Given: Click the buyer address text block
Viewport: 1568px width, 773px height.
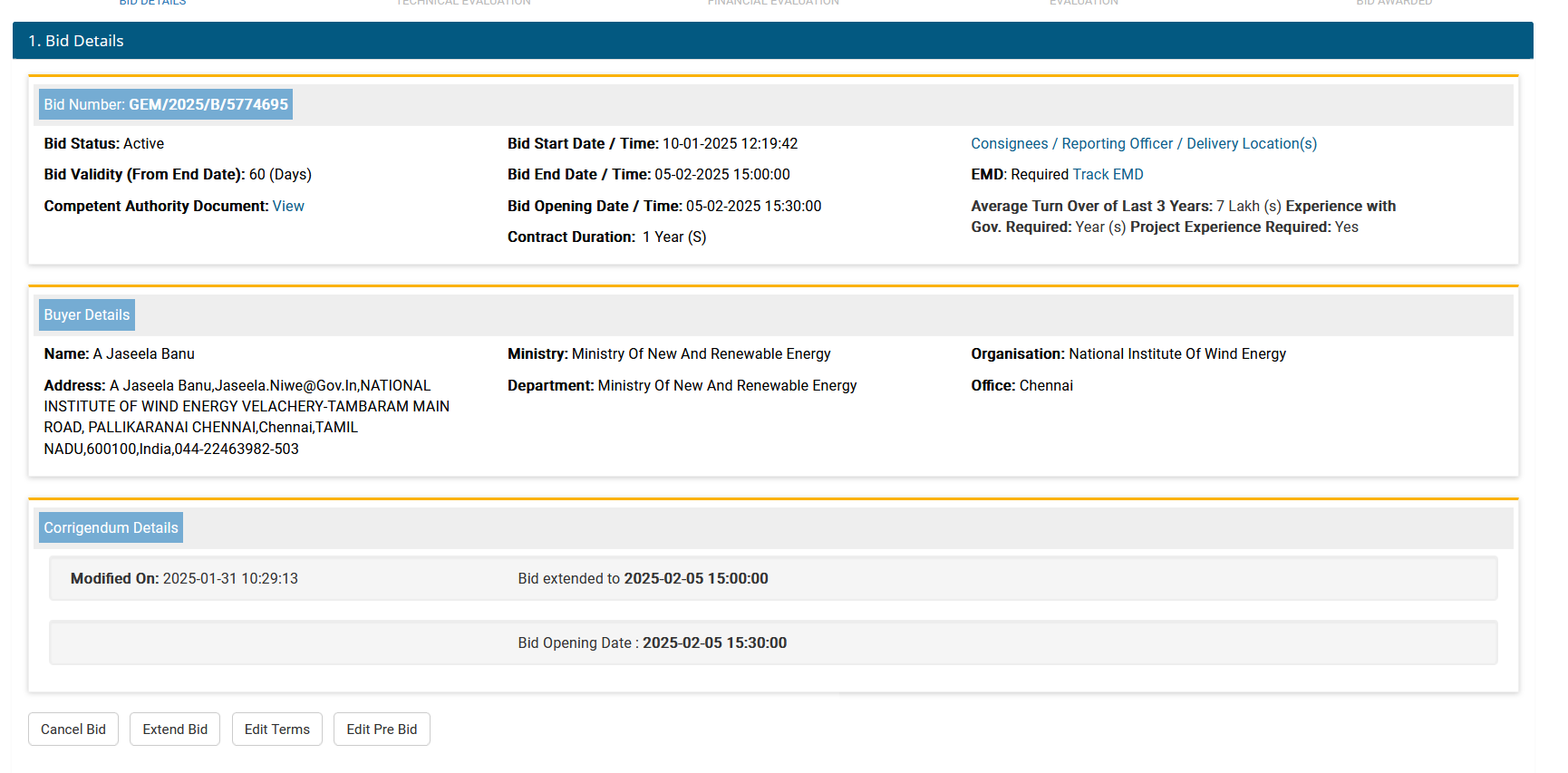Looking at the screenshot, I should (x=247, y=417).
